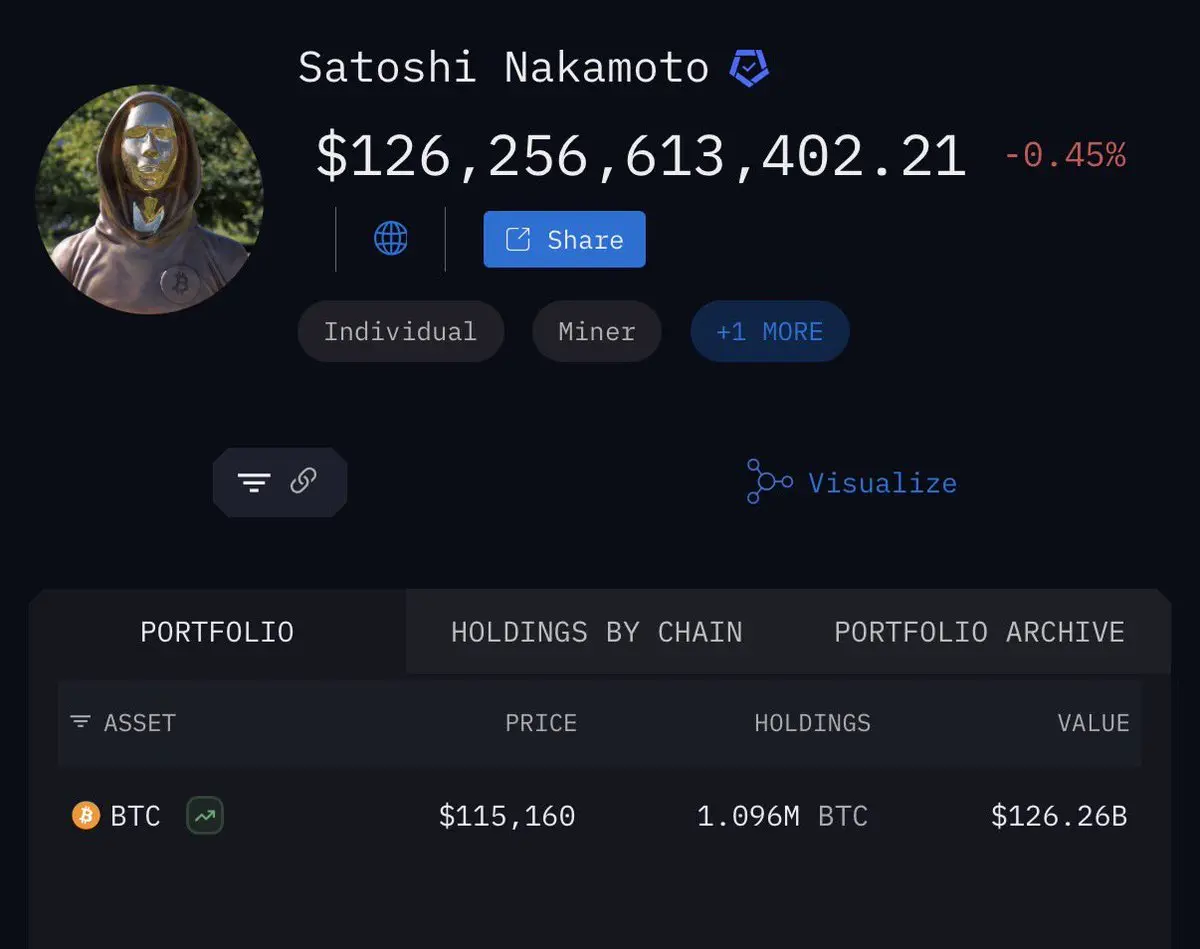Expand the +1 MORE tags
This screenshot has width=1200, height=949.
[770, 332]
